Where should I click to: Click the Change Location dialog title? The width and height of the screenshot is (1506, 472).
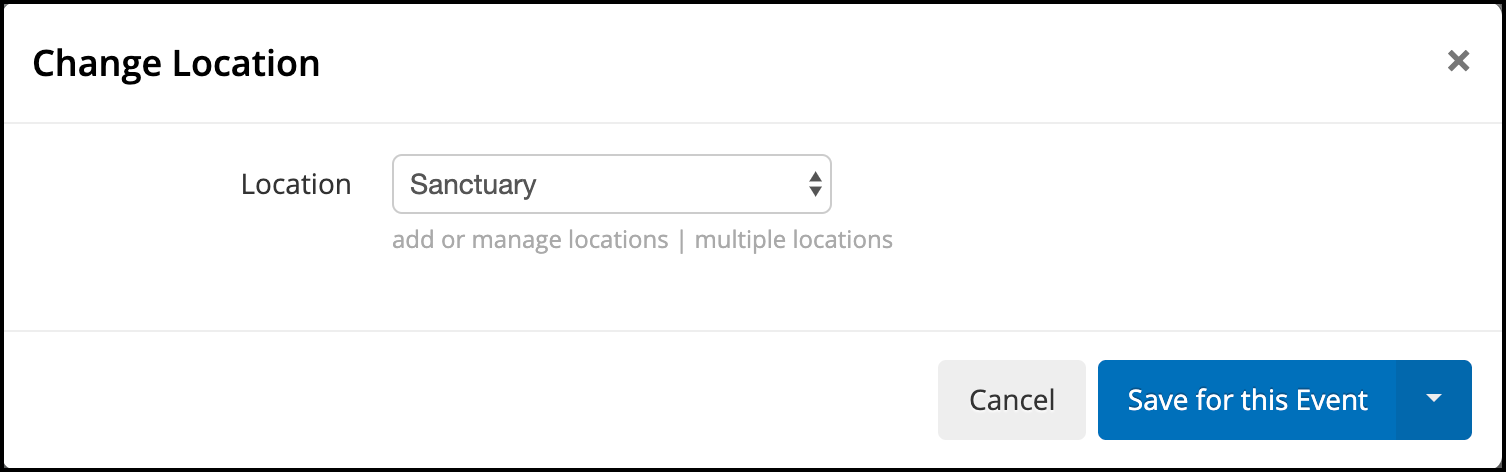(x=176, y=63)
